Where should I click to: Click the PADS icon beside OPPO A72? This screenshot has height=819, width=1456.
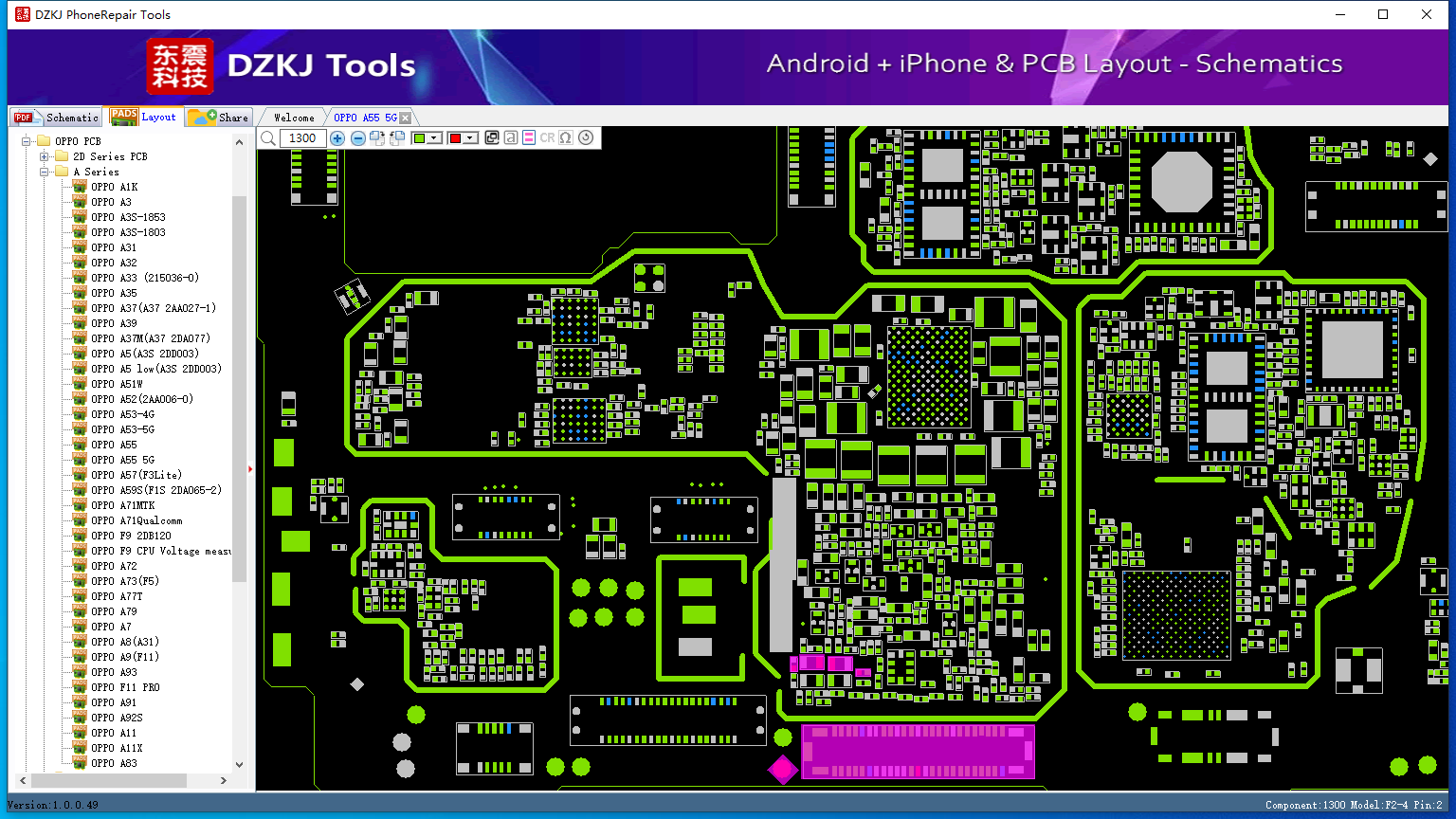[80, 566]
